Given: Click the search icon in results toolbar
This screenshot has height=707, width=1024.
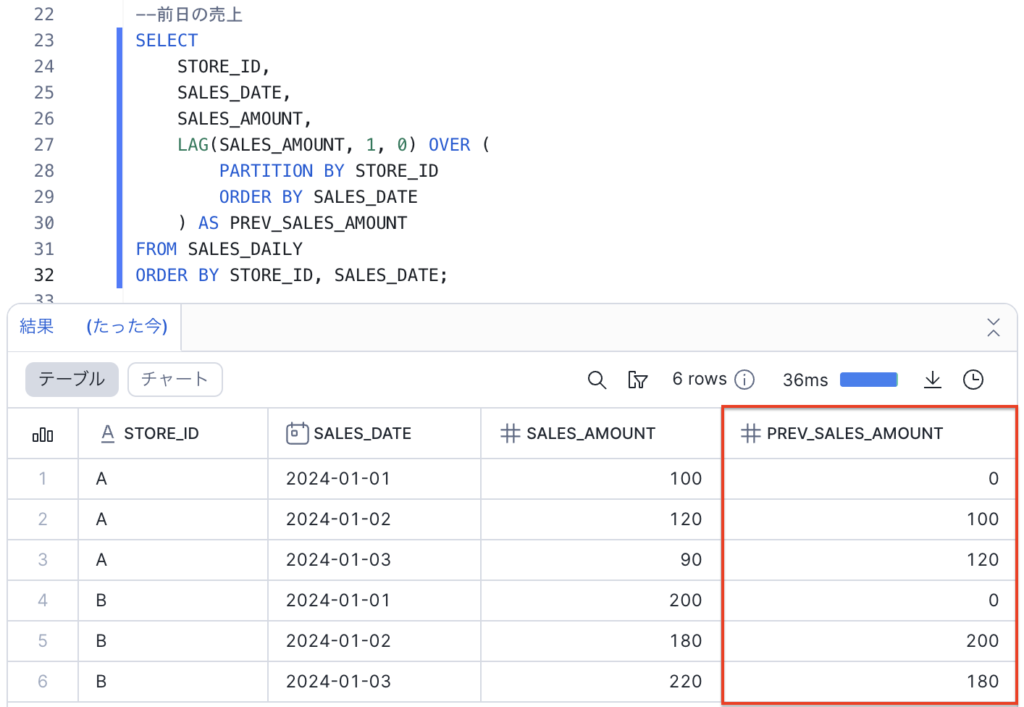Looking at the screenshot, I should pyautogui.click(x=597, y=380).
